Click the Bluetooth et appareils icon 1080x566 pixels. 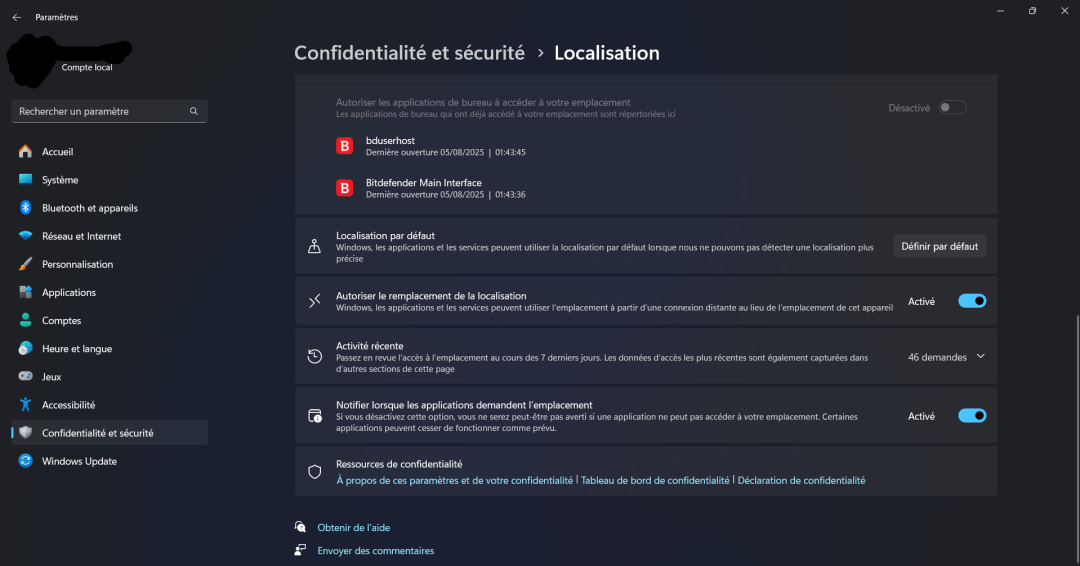(x=25, y=208)
